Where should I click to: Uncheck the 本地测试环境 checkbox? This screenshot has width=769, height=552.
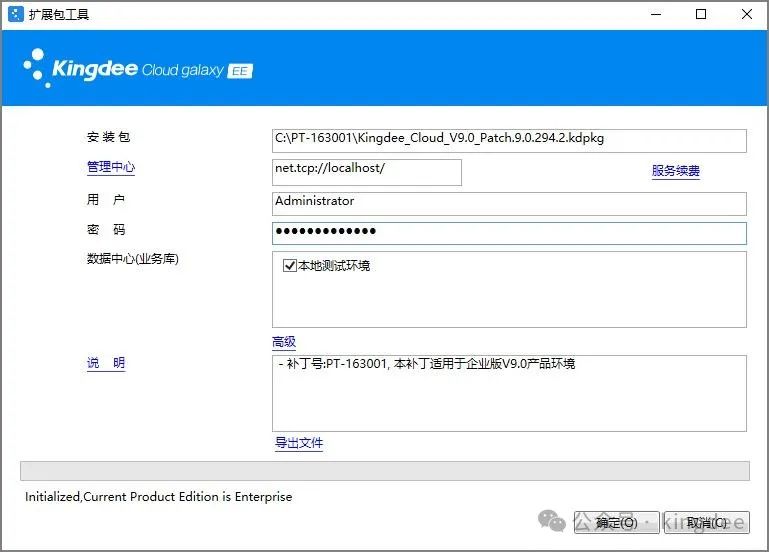coord(290,266)
